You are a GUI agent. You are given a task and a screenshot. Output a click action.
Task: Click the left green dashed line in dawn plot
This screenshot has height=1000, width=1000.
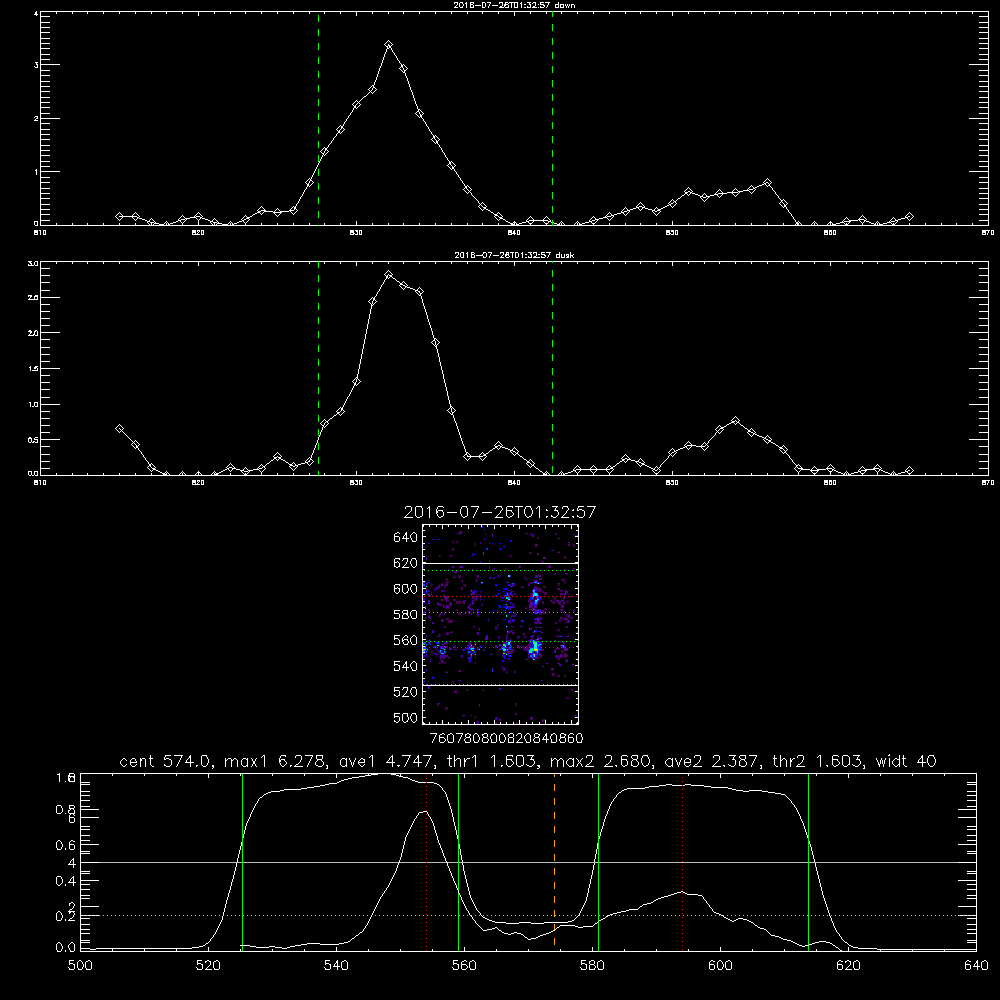(x=318, y=119)
